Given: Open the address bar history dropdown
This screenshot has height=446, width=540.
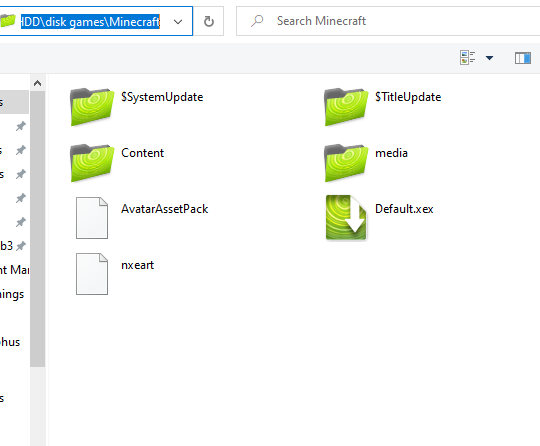Looking at the screenshot, I should pyautogui.click(x=178, y=22).
